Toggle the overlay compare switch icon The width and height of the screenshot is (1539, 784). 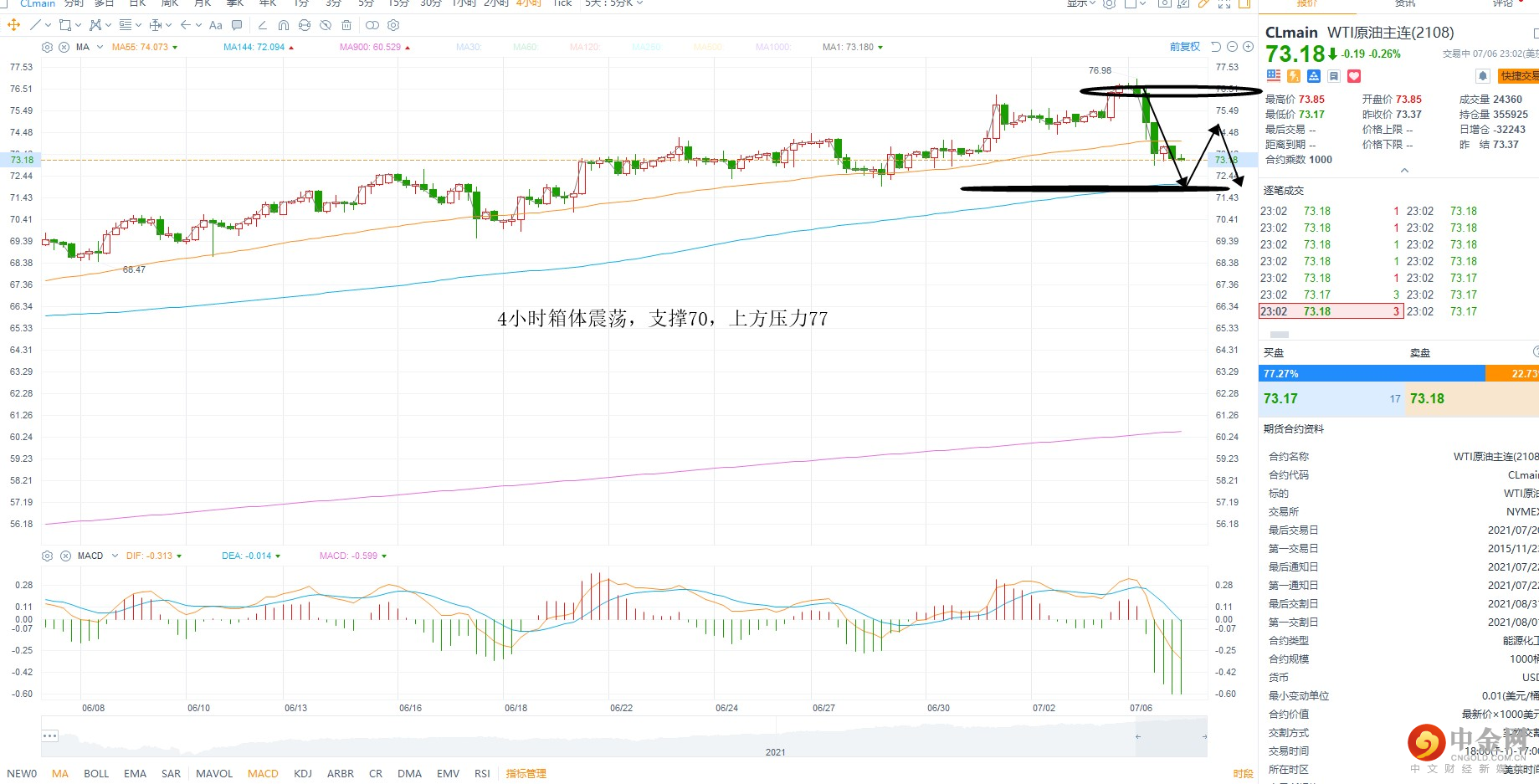tap(372, 25)
